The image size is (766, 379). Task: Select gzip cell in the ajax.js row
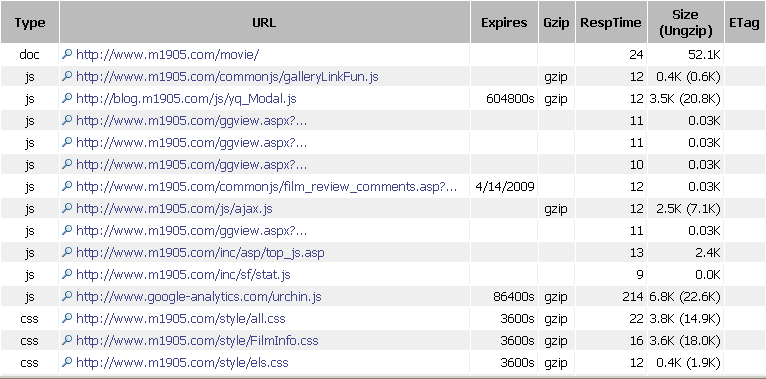(x=556, y=209)
